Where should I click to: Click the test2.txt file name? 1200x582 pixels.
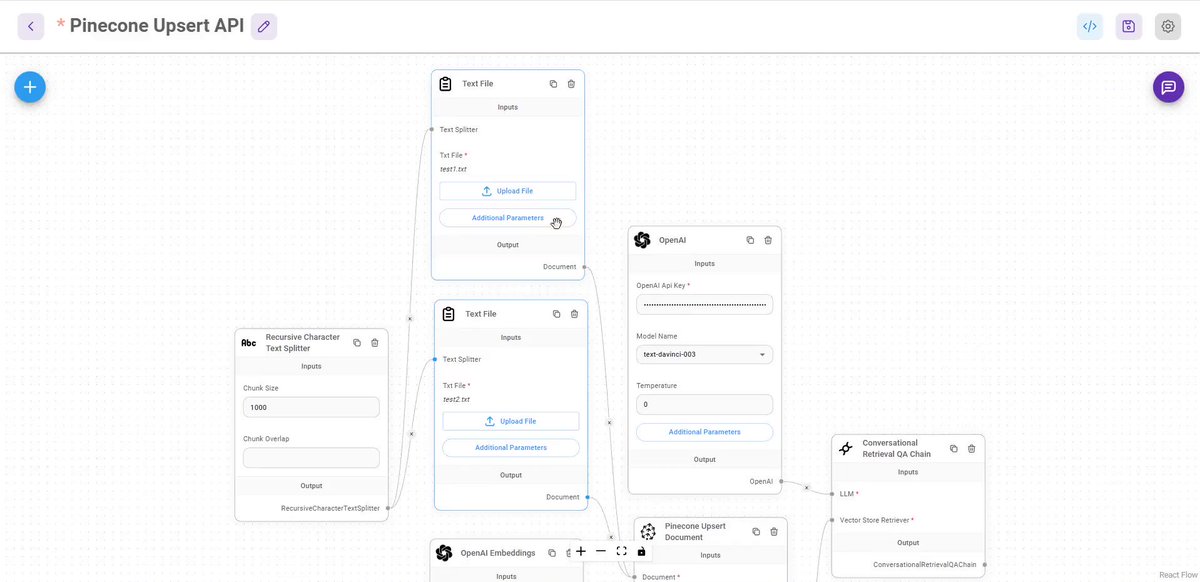457,399
